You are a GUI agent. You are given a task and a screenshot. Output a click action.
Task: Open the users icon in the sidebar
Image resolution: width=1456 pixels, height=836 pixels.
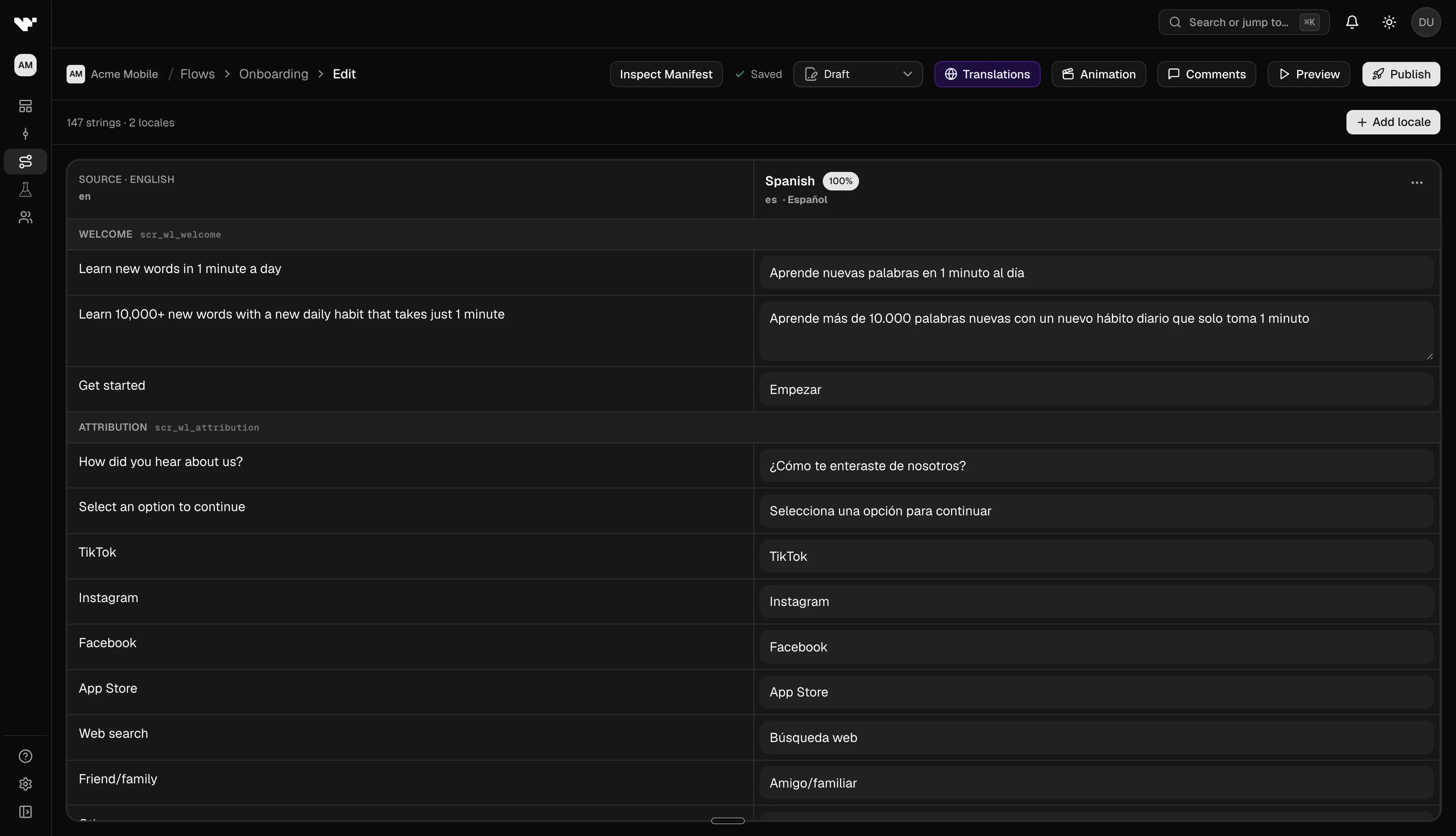coord(25,217)
